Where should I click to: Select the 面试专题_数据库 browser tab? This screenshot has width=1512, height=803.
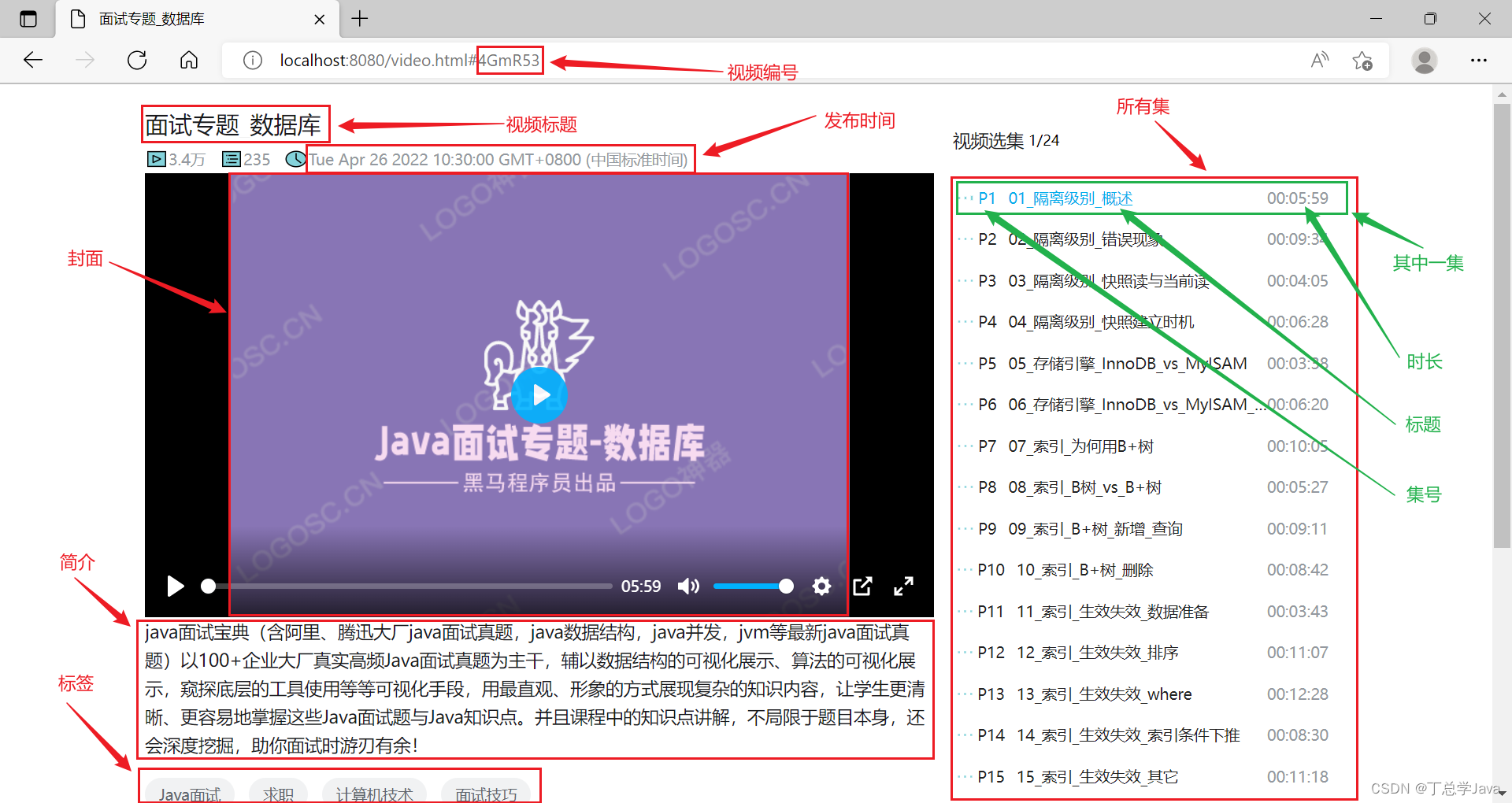(197, 19)
